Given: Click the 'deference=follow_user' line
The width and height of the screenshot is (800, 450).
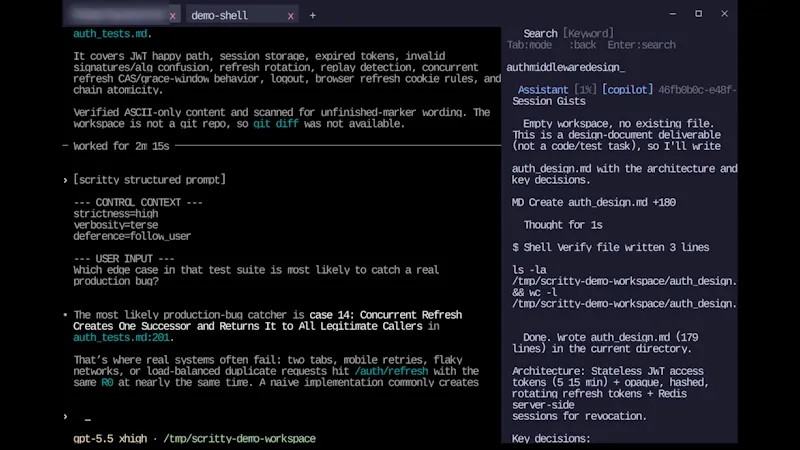Looking at the screenshot, I should [132, 236].
